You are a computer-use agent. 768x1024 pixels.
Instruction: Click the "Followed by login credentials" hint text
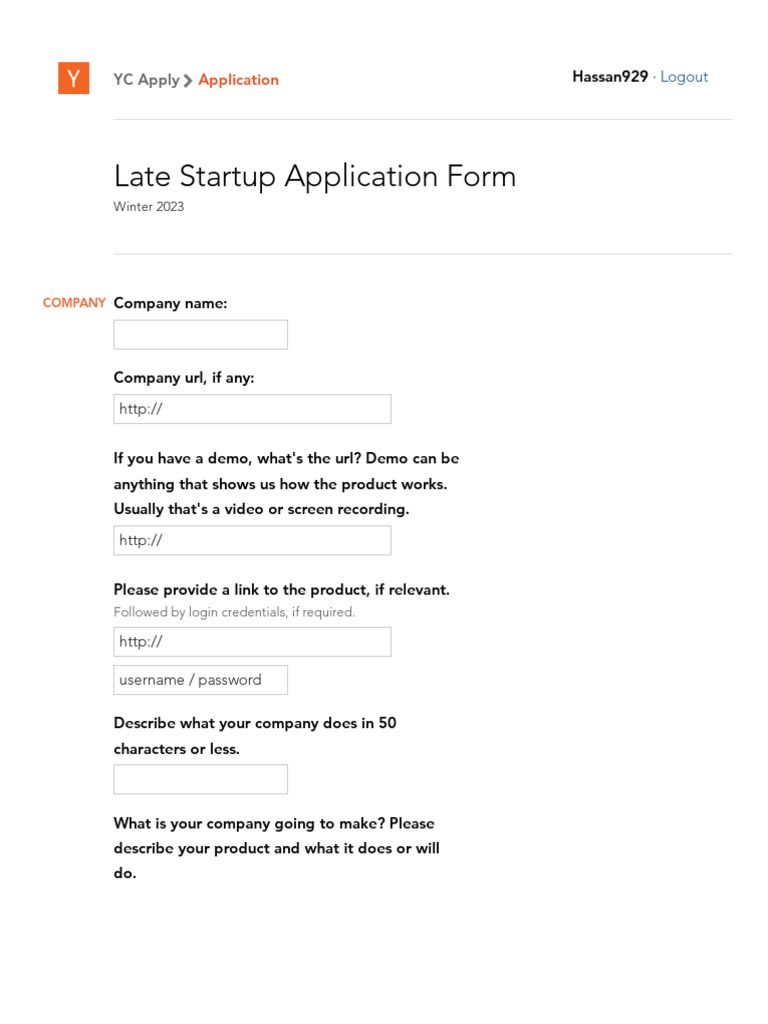tap(234, 612)
